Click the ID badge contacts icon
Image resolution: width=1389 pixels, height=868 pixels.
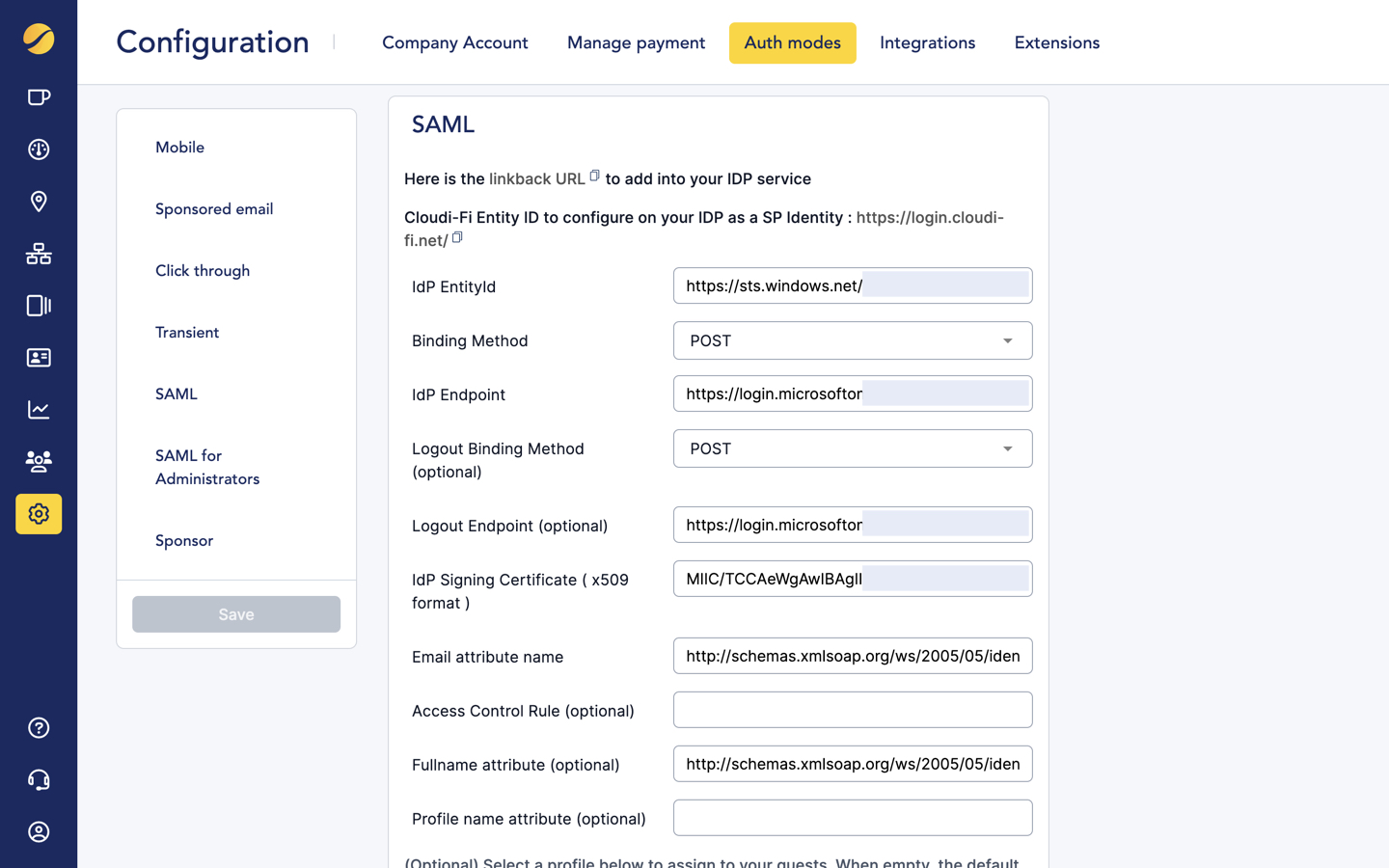click(38, 357)
